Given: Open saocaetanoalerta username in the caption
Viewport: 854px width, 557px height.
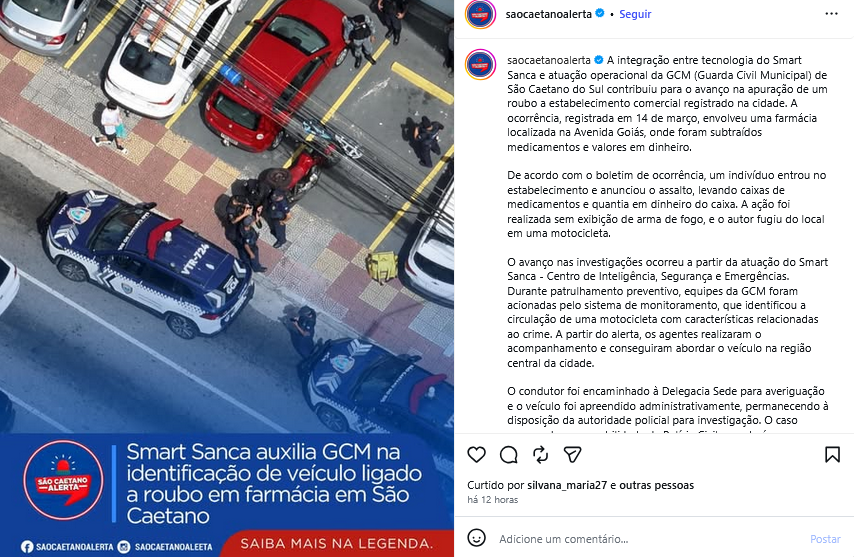Looking at the screenshot, I should [549, 60].
